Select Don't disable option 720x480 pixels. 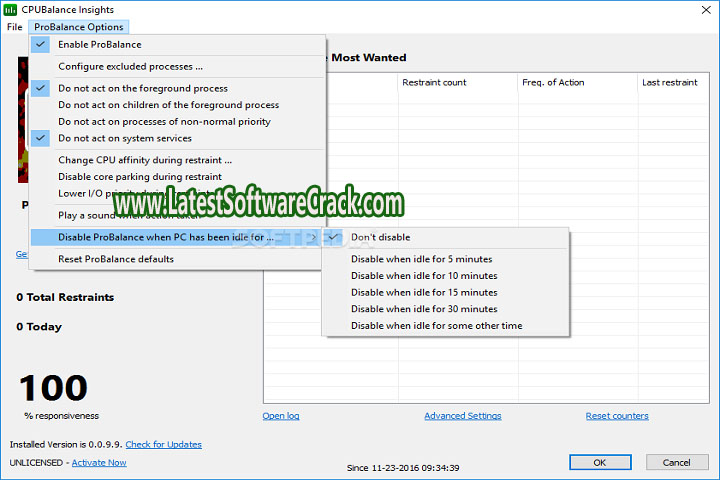point(380,237)
